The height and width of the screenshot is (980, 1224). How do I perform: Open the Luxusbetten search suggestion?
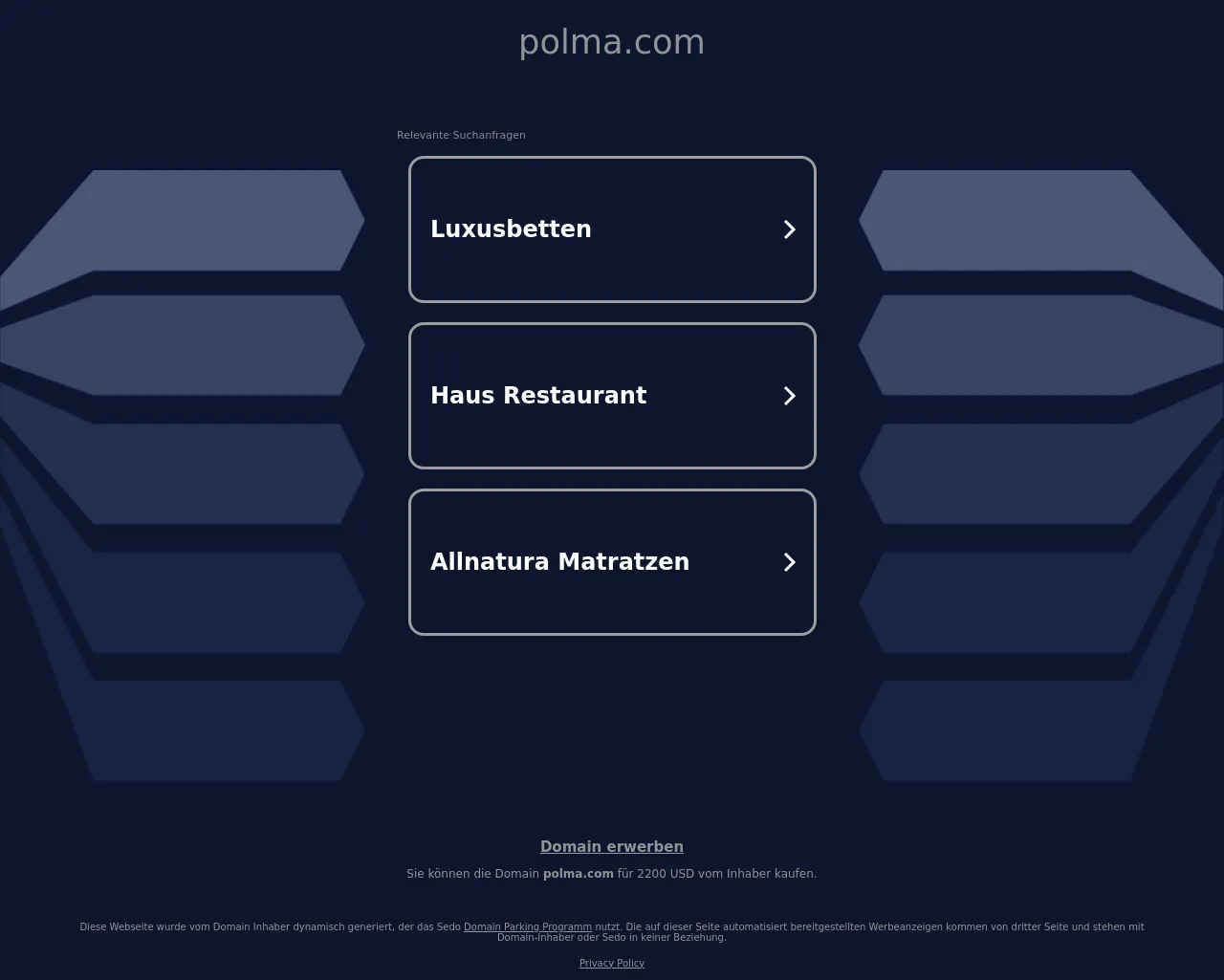tap(612, 229)
